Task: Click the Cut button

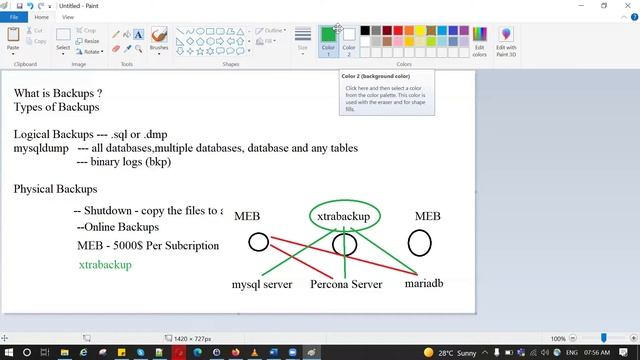Action: coord(35,31)
